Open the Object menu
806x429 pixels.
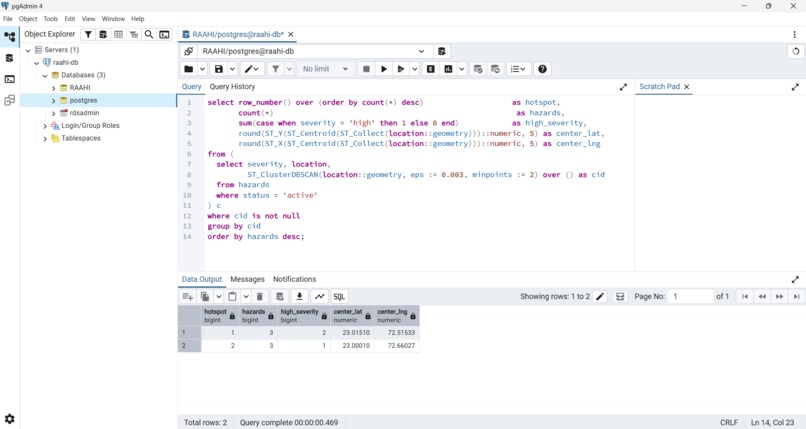point(28,18)
